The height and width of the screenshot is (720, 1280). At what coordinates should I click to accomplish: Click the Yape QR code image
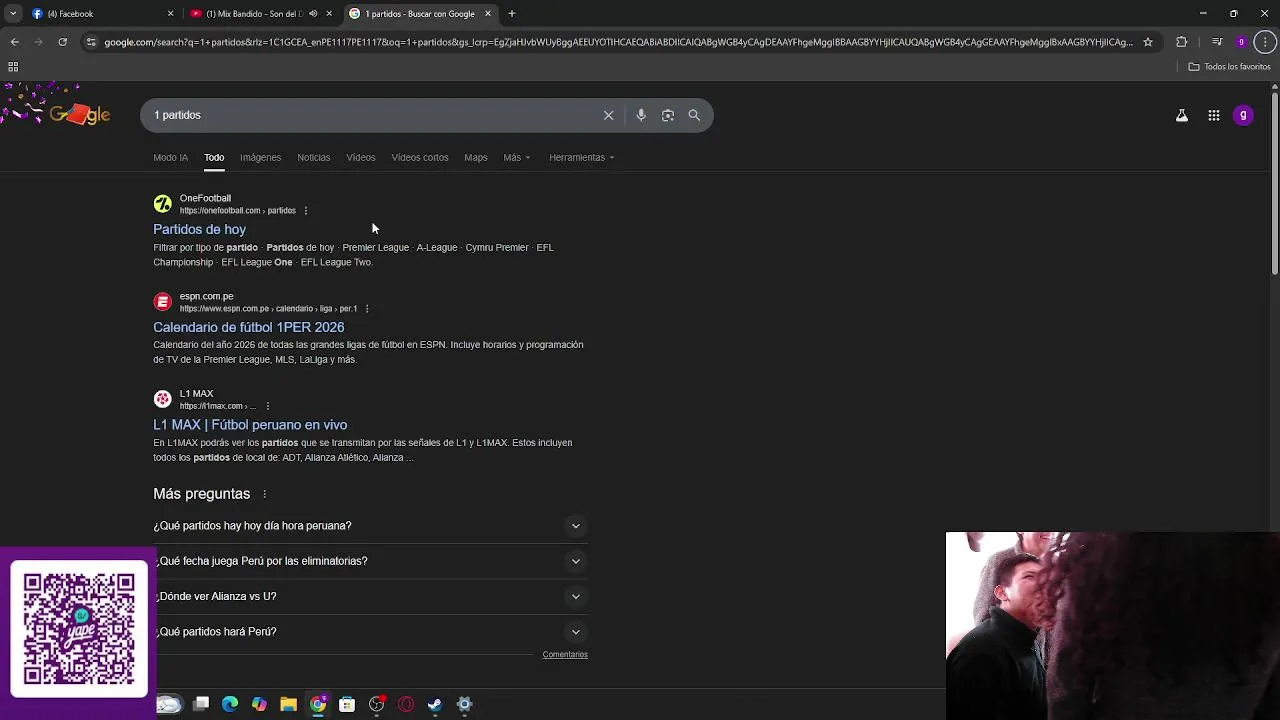(79, 628)
